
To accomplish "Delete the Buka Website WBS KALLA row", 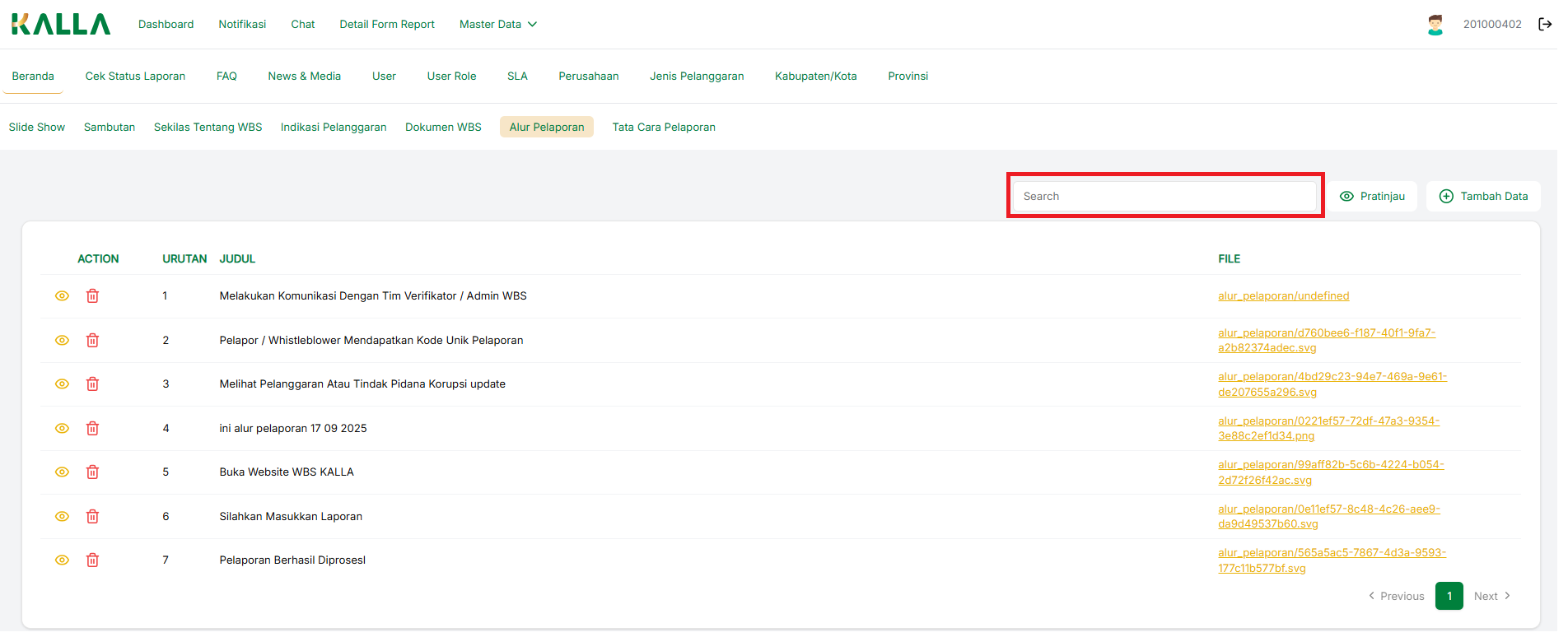I will pyautogui.click(x=92, y=472).
